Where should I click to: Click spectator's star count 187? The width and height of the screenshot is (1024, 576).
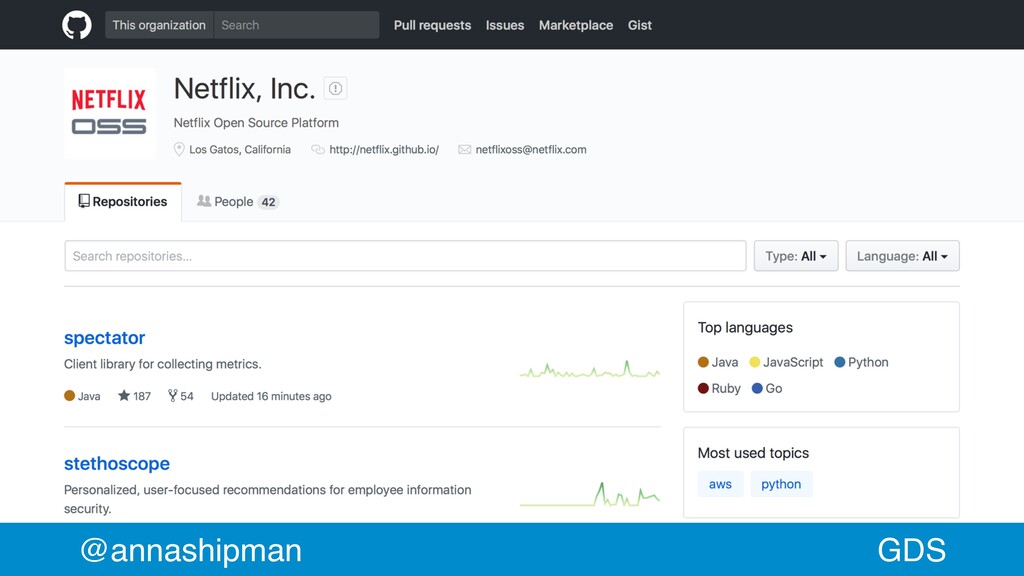[x=142, y=396]
